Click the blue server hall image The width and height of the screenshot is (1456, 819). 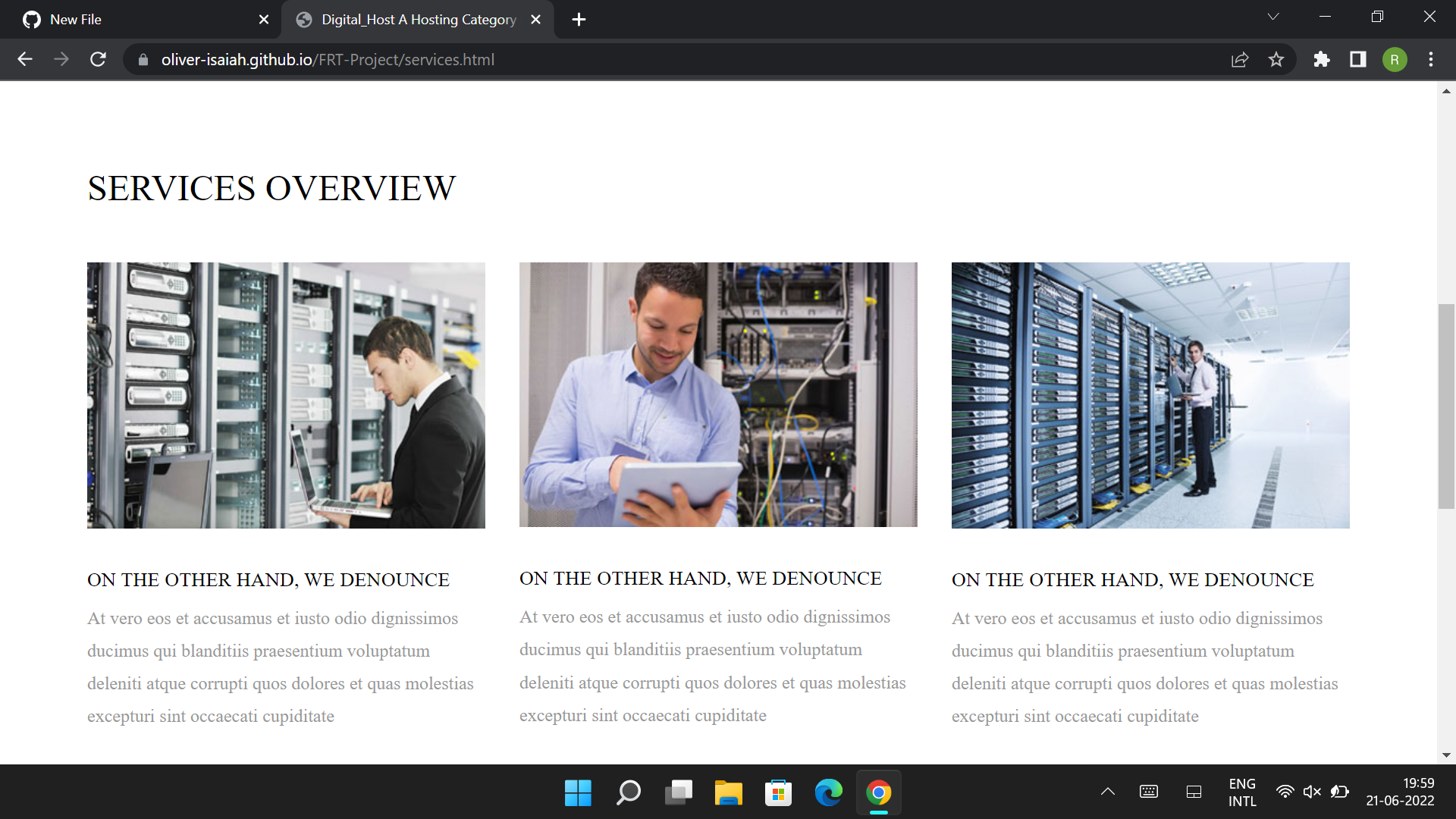pos(1150,395)
